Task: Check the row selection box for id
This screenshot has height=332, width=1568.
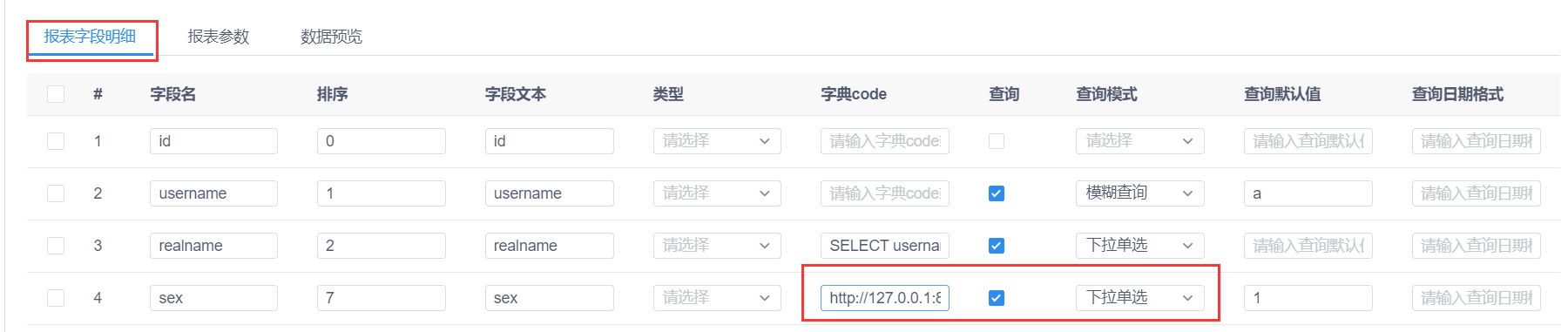Action: click(56, 141)
